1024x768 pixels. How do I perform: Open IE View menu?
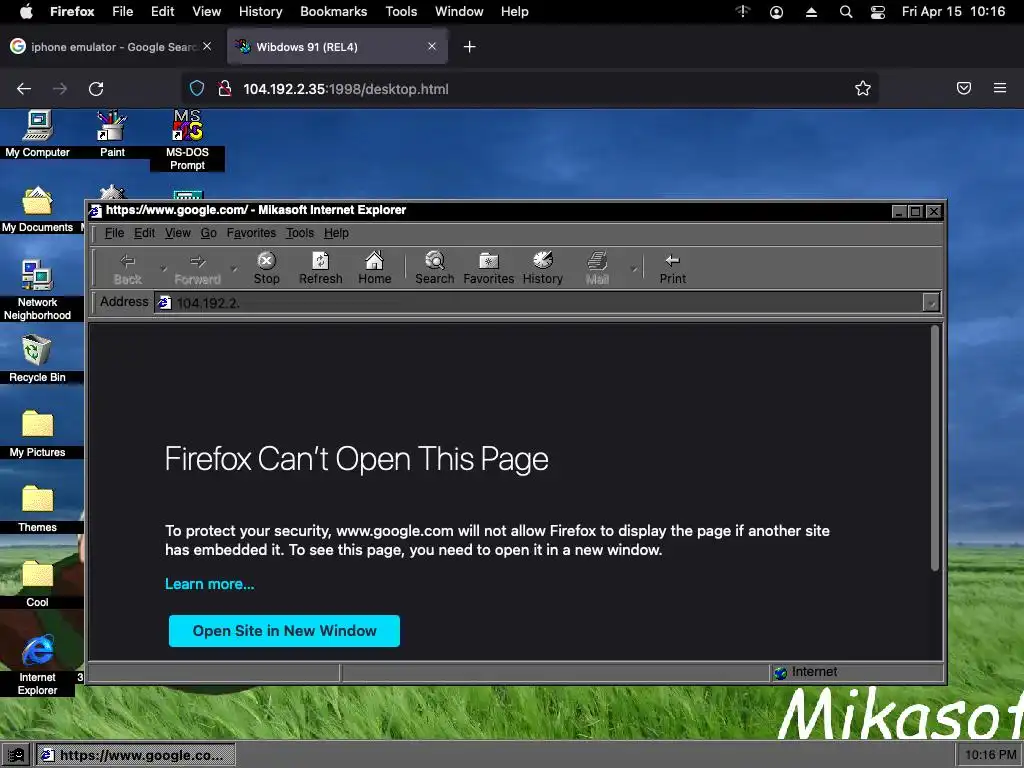(x=178, y=233)
